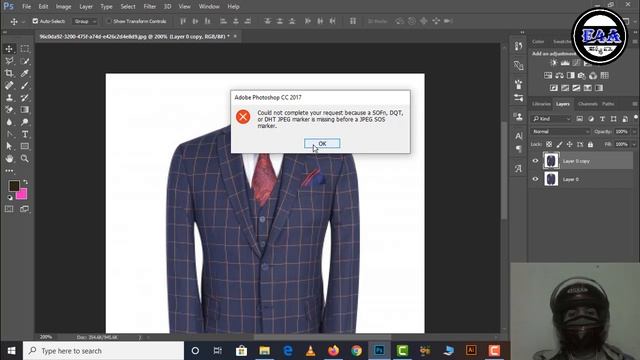
Task: Select the Horizontal Type tool
Action: (x=24, y=134)
